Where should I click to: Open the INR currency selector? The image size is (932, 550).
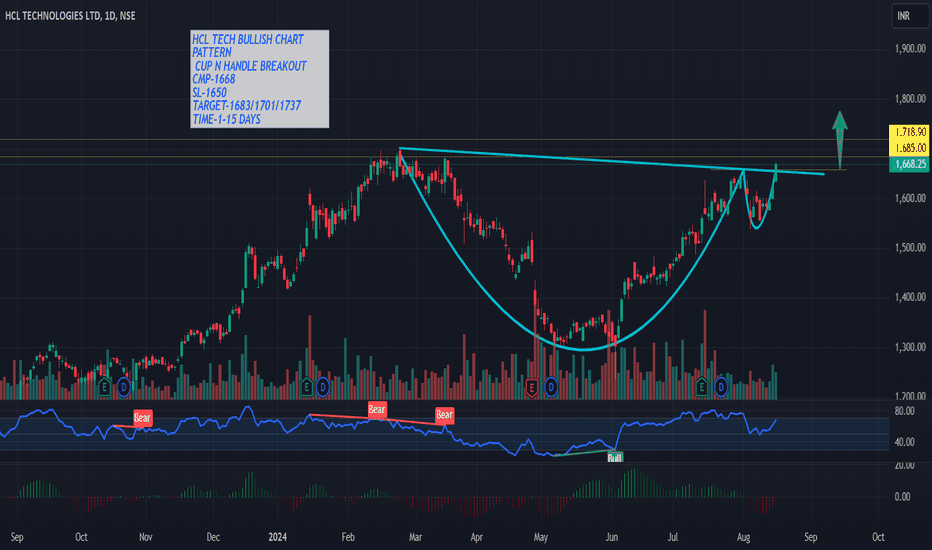[910, 16]
